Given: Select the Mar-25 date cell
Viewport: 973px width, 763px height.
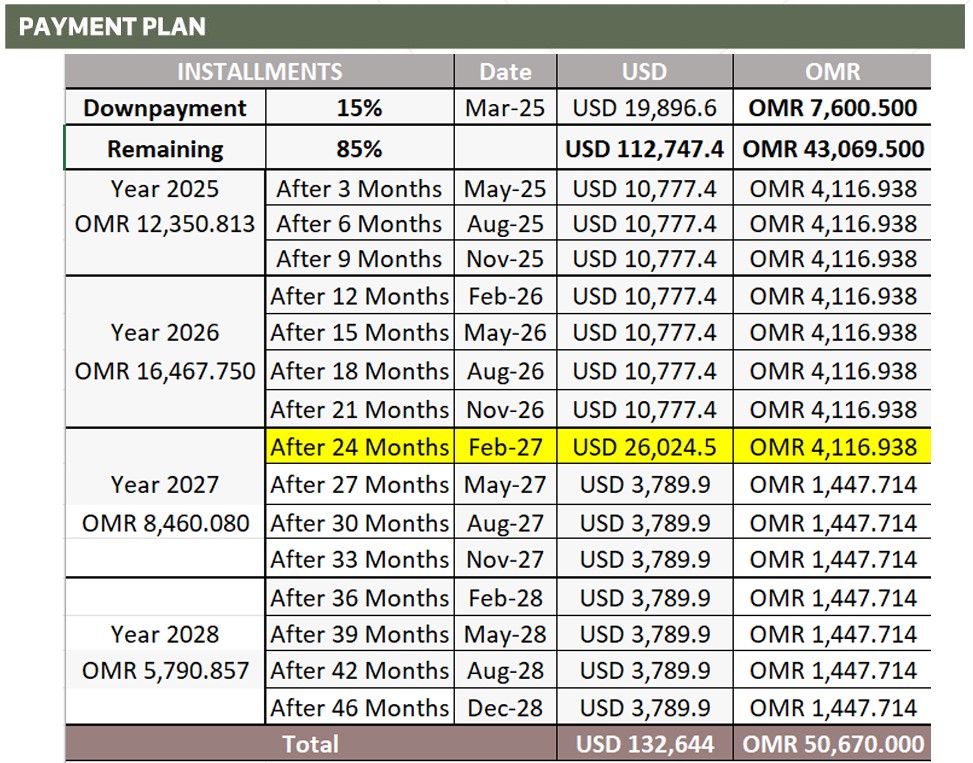Looking at the screenshot, I should 505,107.
